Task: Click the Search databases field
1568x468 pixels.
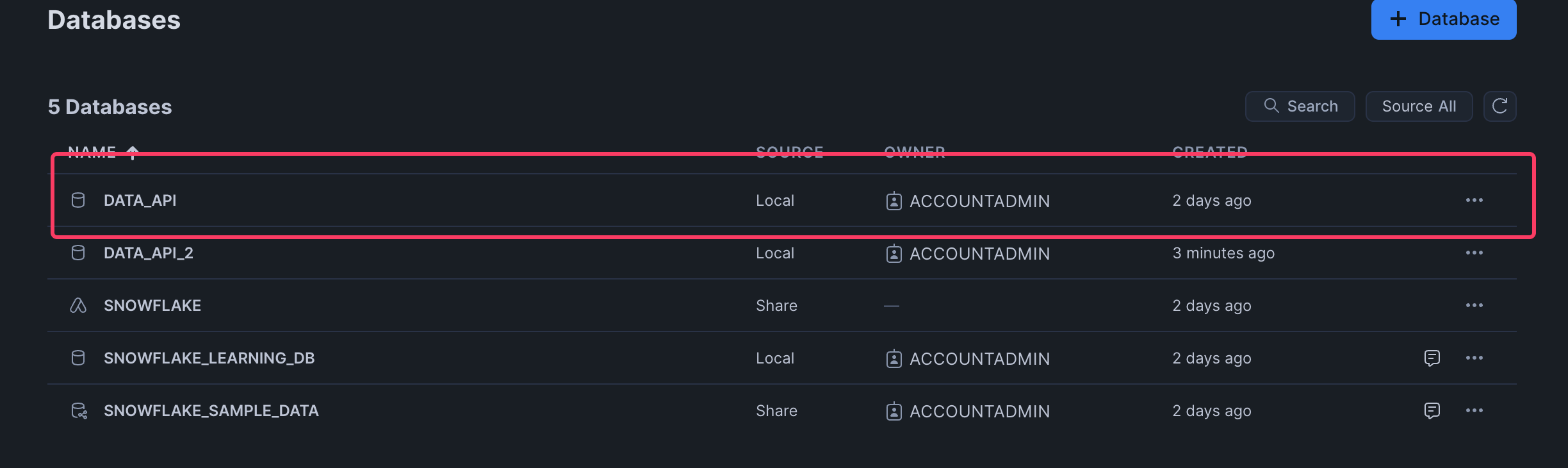Action: pyautogui.click(x=1300, y=106)
